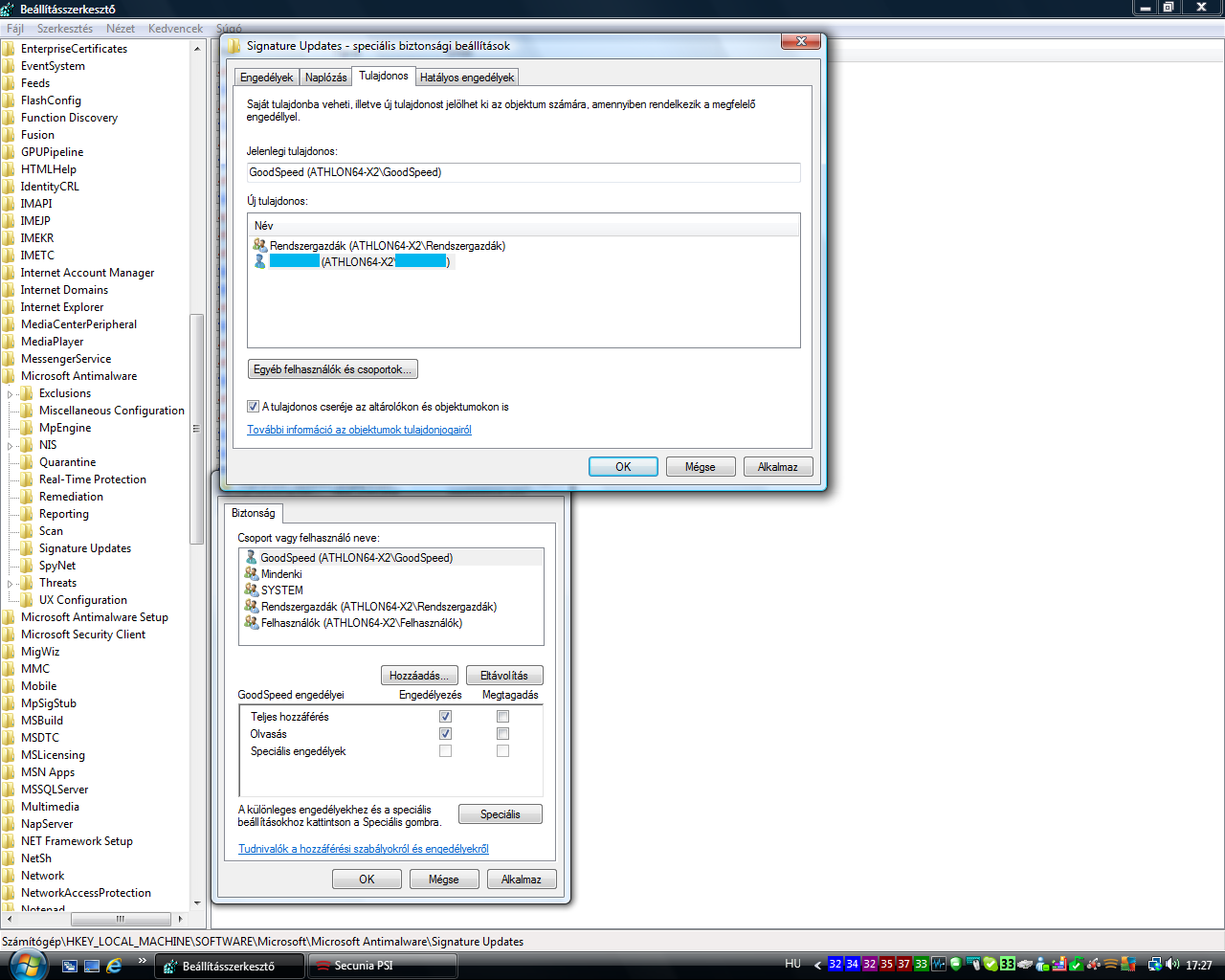This screenshot has width=1225, height=980.
Task: Click the network connection tray icon
Action: pyautogui.click(x=1154, y=965)
